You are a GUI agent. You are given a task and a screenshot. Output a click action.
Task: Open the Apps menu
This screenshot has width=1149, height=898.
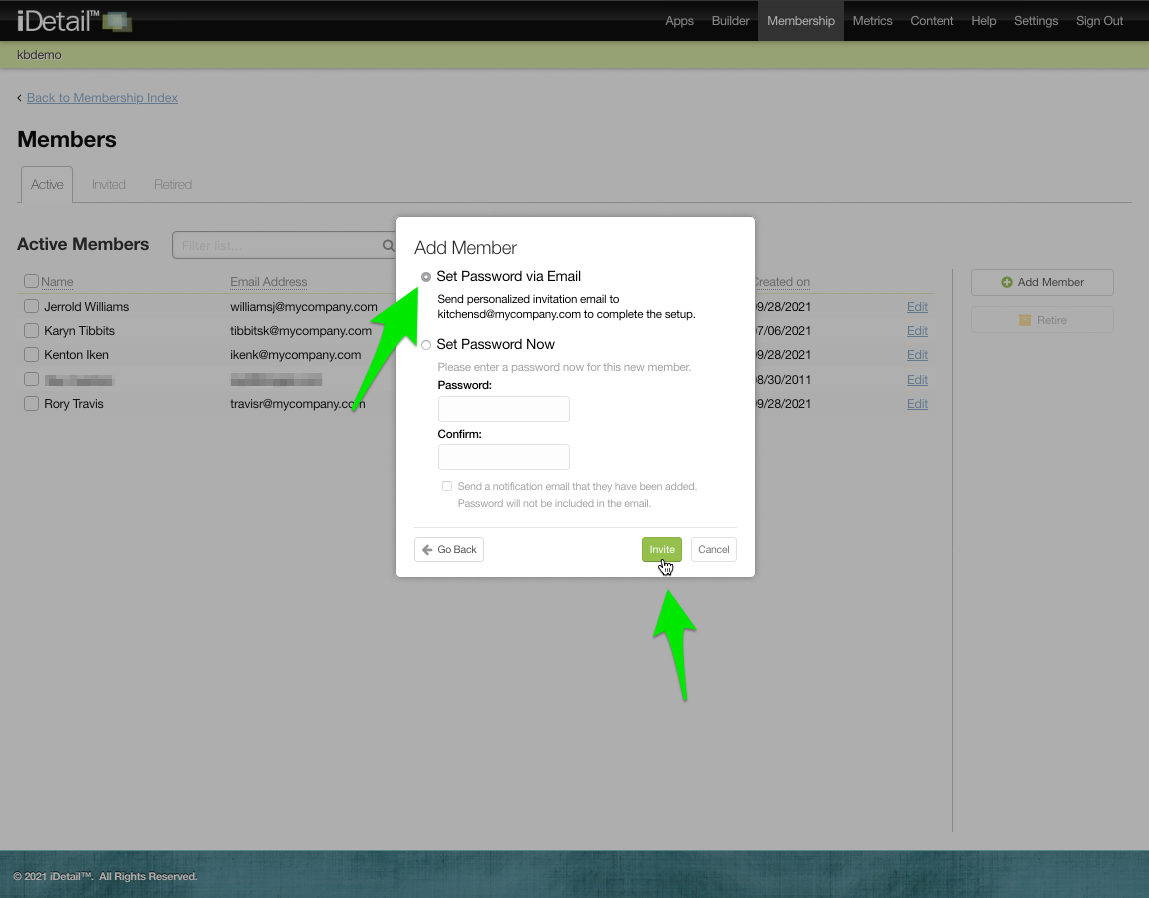click(x=679, y=21)
